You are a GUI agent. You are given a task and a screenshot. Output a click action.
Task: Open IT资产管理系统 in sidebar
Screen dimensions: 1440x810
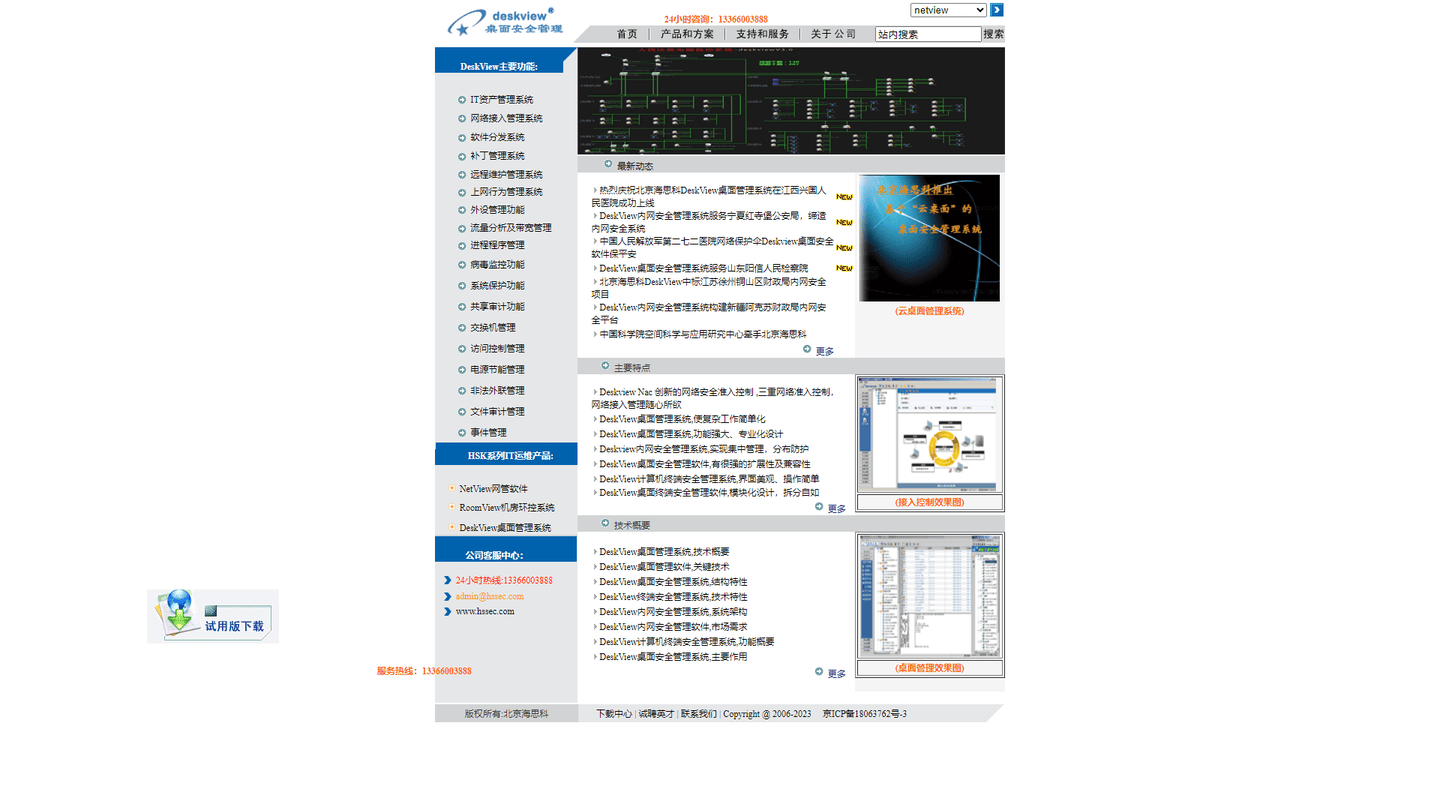[502, 100]
